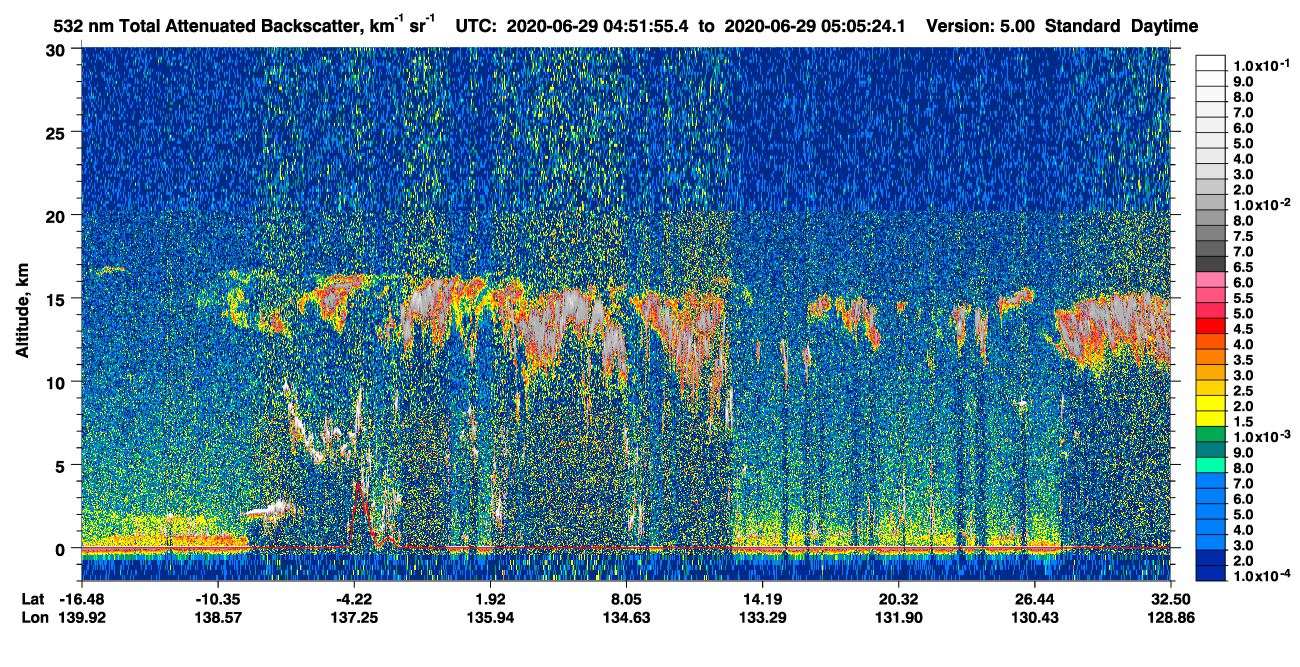The width and height of the screenshot is (1300, 667).
Task: Click latitude value '-4.22'
Action: point(354,599)
